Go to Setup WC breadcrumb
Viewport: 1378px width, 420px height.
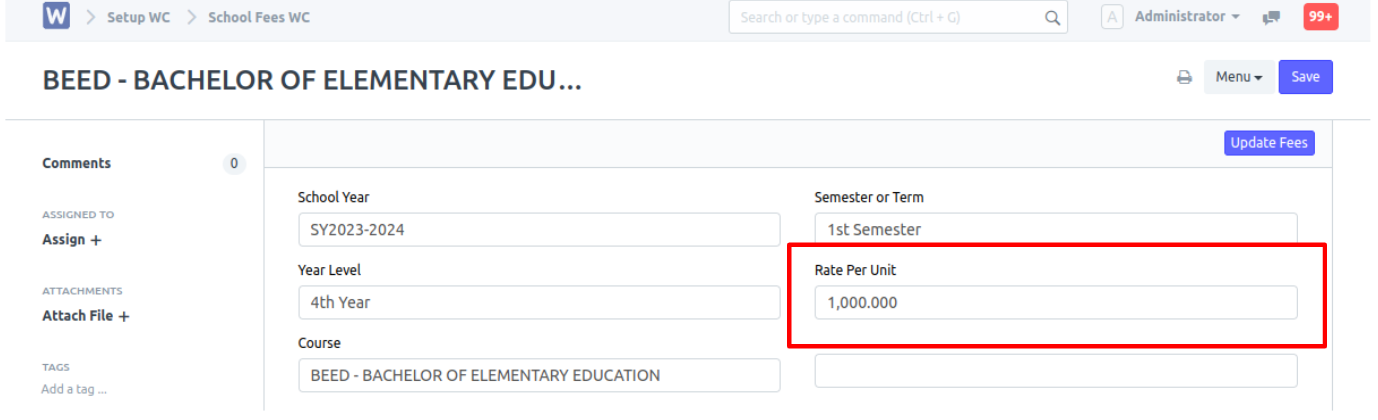(139, 17)
